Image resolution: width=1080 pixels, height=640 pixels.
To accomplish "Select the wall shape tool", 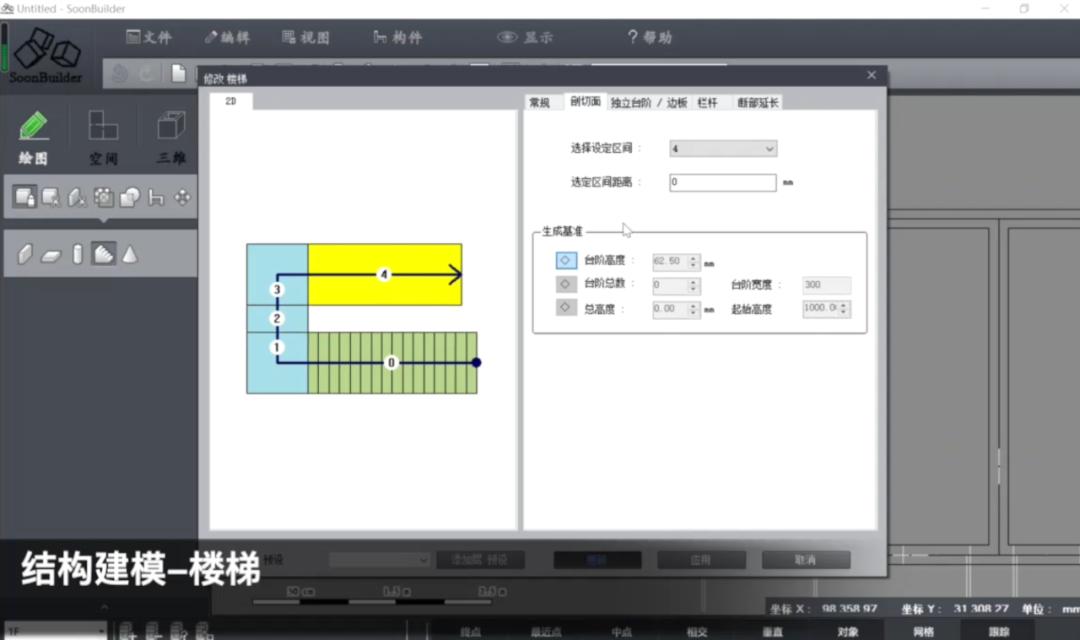I will (x=25, y=254).
